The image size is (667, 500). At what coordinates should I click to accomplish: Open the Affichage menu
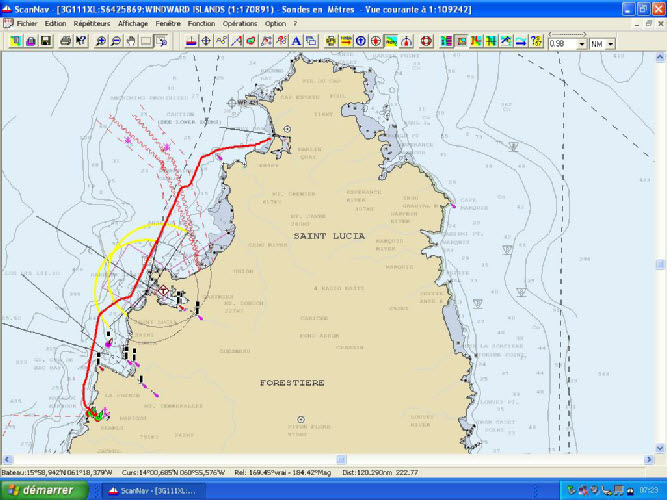pyautogui.click(x=132, y=22)
